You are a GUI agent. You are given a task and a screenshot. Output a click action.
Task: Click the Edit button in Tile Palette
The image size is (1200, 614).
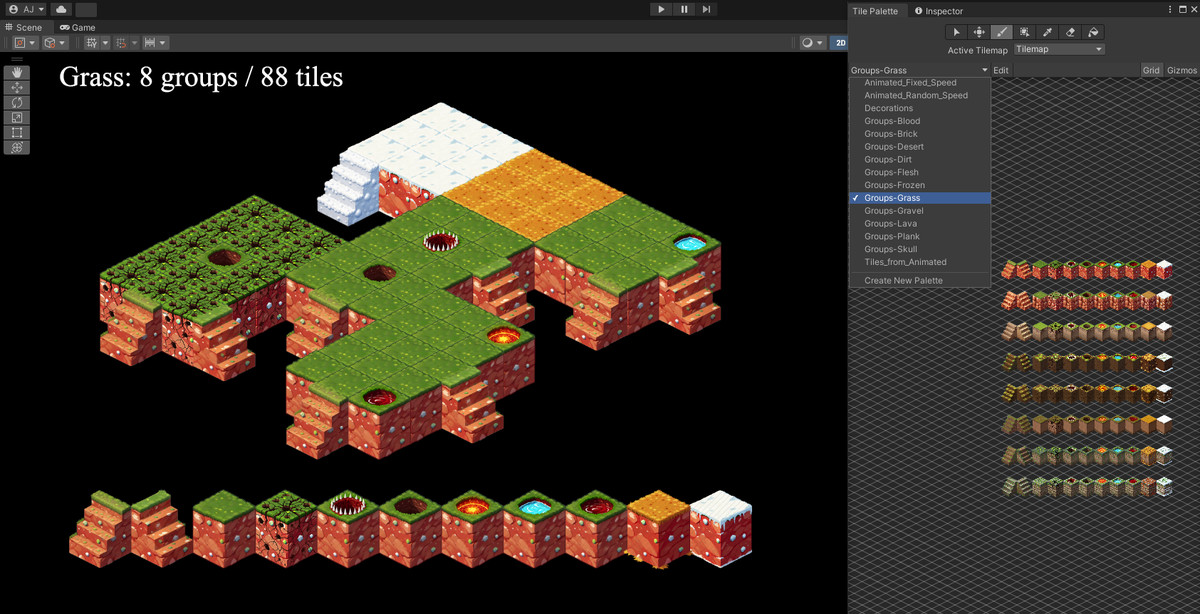[x=1001, y=69]
